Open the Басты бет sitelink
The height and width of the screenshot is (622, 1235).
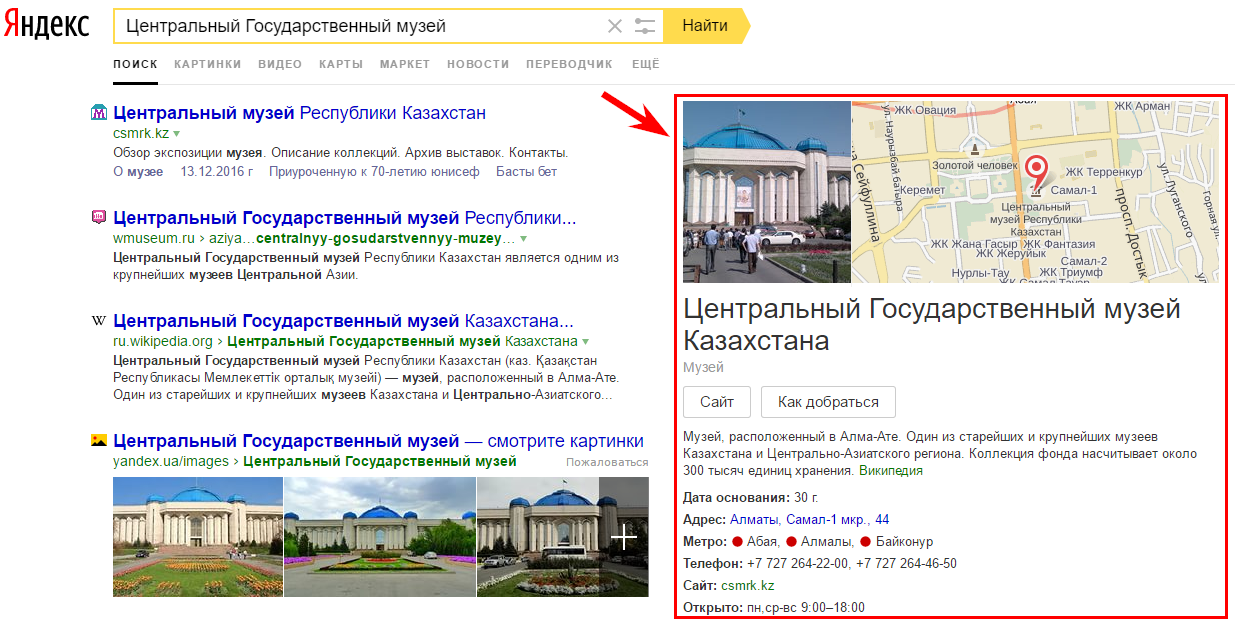pyautogui.click(x=526, y=172)
